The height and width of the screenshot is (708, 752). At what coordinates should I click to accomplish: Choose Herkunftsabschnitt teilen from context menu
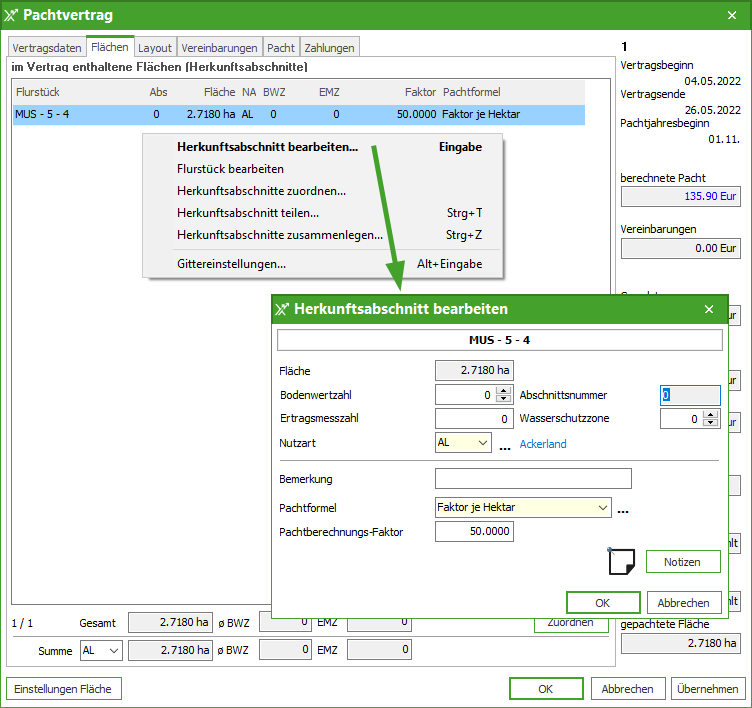[248, 213]
